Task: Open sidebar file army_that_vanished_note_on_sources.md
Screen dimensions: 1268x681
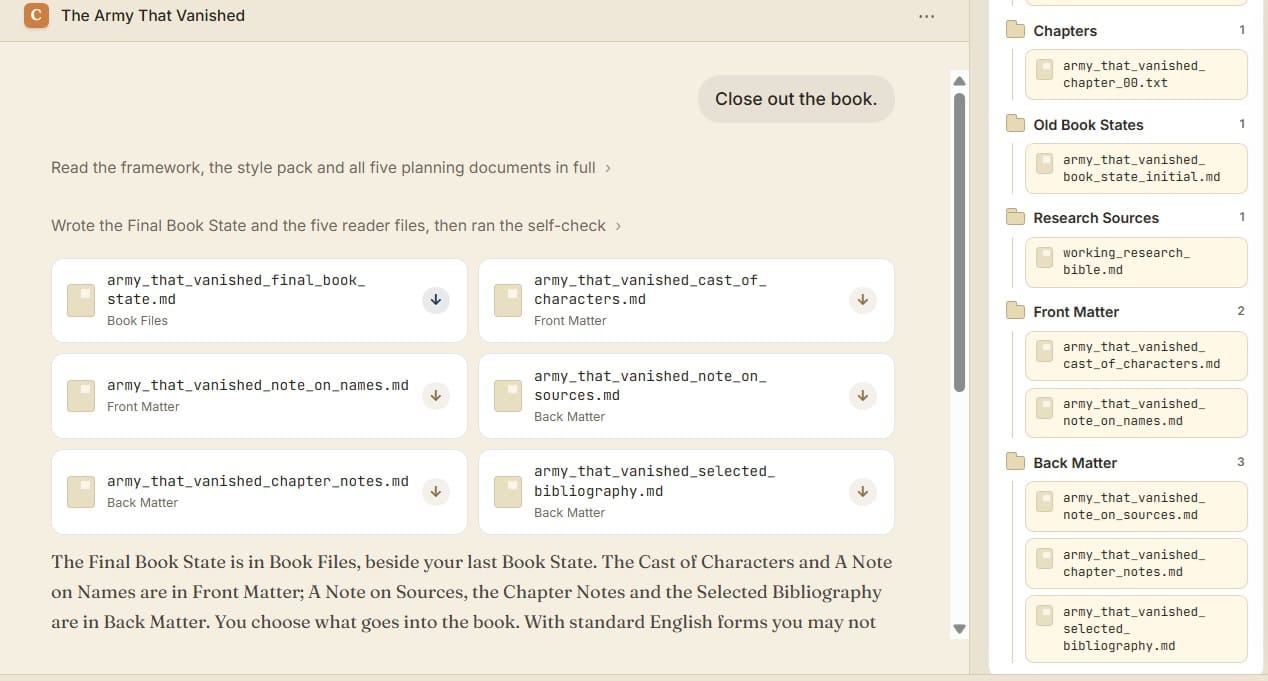Action: [1136, 506]
